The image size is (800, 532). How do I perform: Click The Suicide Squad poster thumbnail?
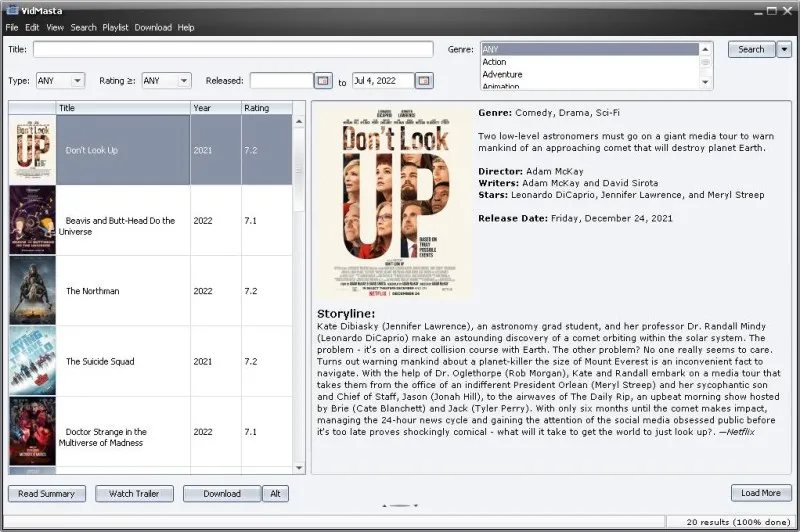click(32, 361)
